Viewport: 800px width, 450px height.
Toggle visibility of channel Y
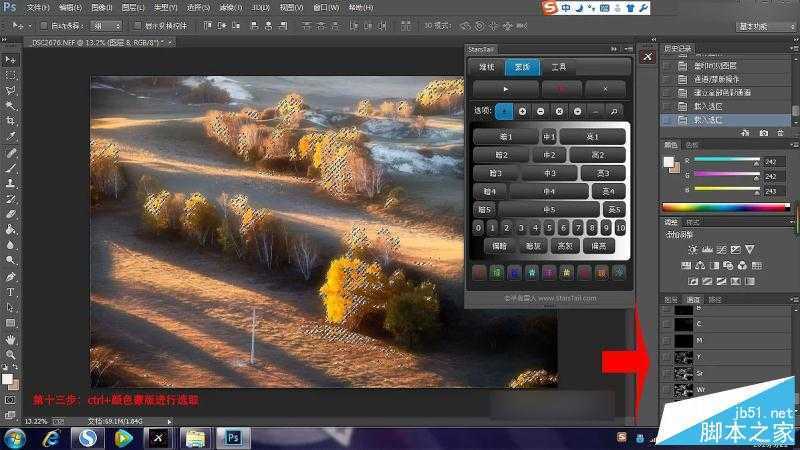tap(667, 357)
